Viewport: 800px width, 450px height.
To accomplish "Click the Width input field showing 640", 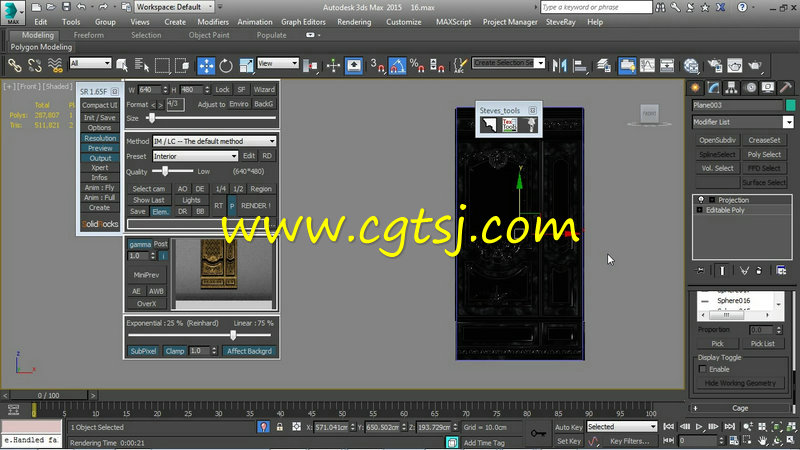I will coord(149,89).
